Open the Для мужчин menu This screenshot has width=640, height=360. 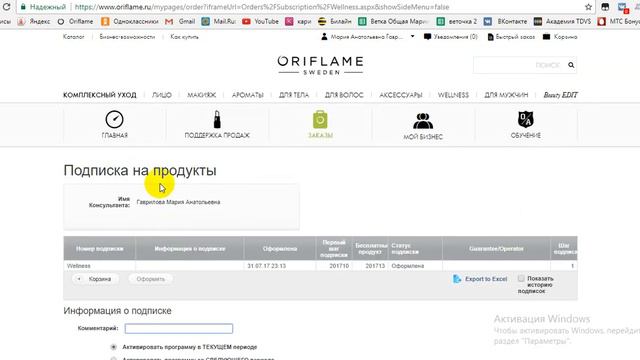tap(506, 95)
